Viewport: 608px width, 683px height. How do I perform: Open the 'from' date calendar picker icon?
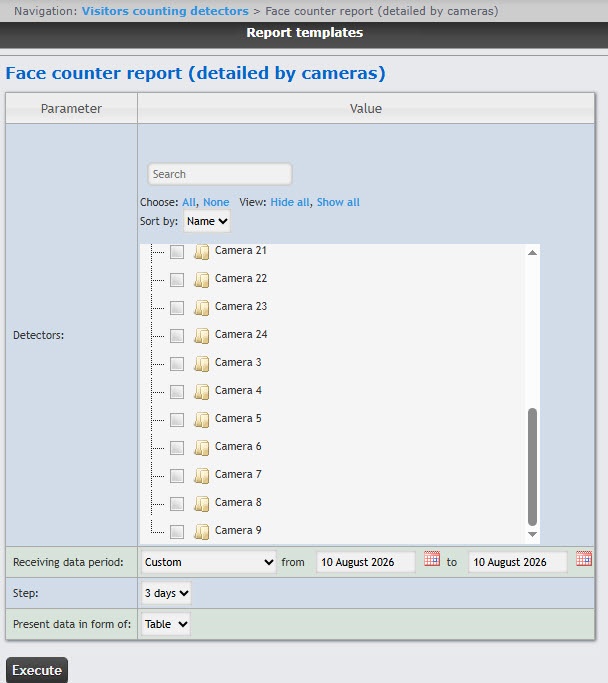pyautogui.click(x=432, y=558)
